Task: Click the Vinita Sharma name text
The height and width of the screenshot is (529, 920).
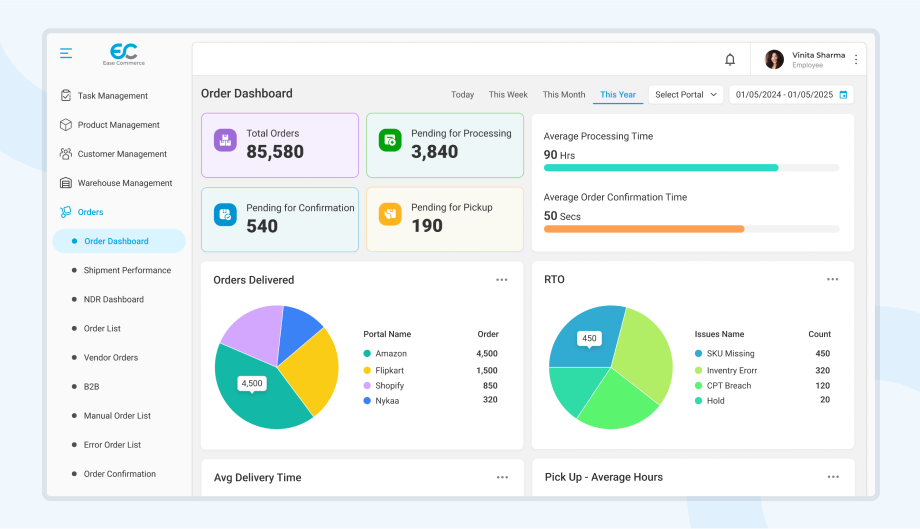Action: pyautogui.click(x=818, y=55)
